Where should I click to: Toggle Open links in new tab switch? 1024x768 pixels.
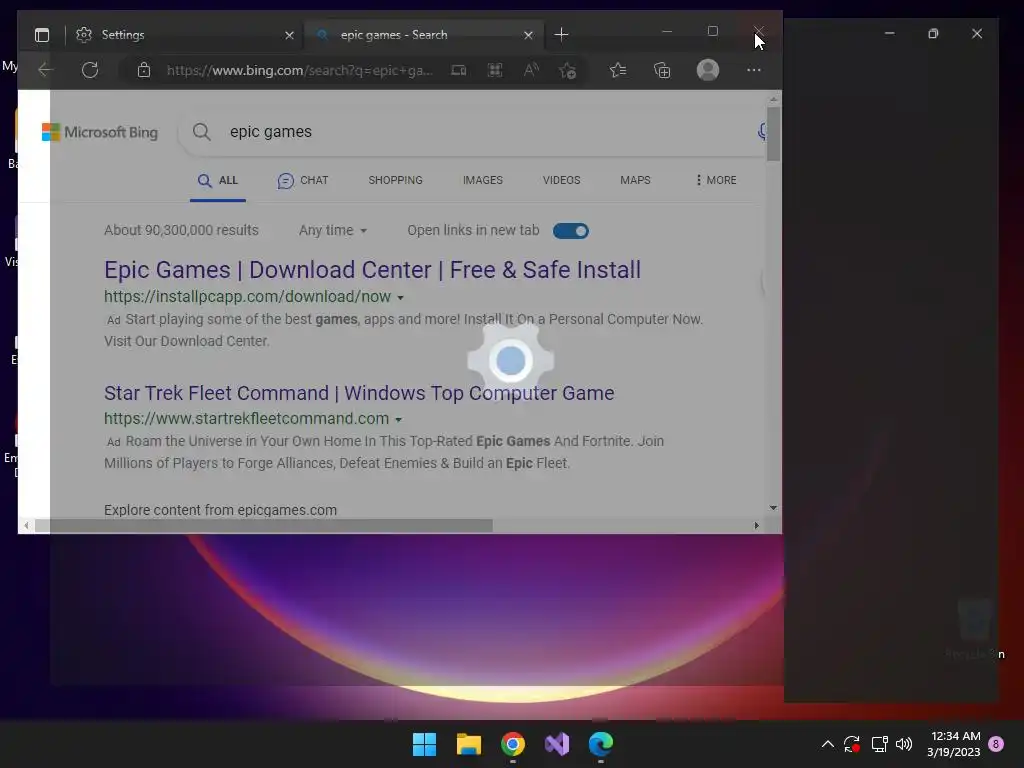click(x=571, y=231)
